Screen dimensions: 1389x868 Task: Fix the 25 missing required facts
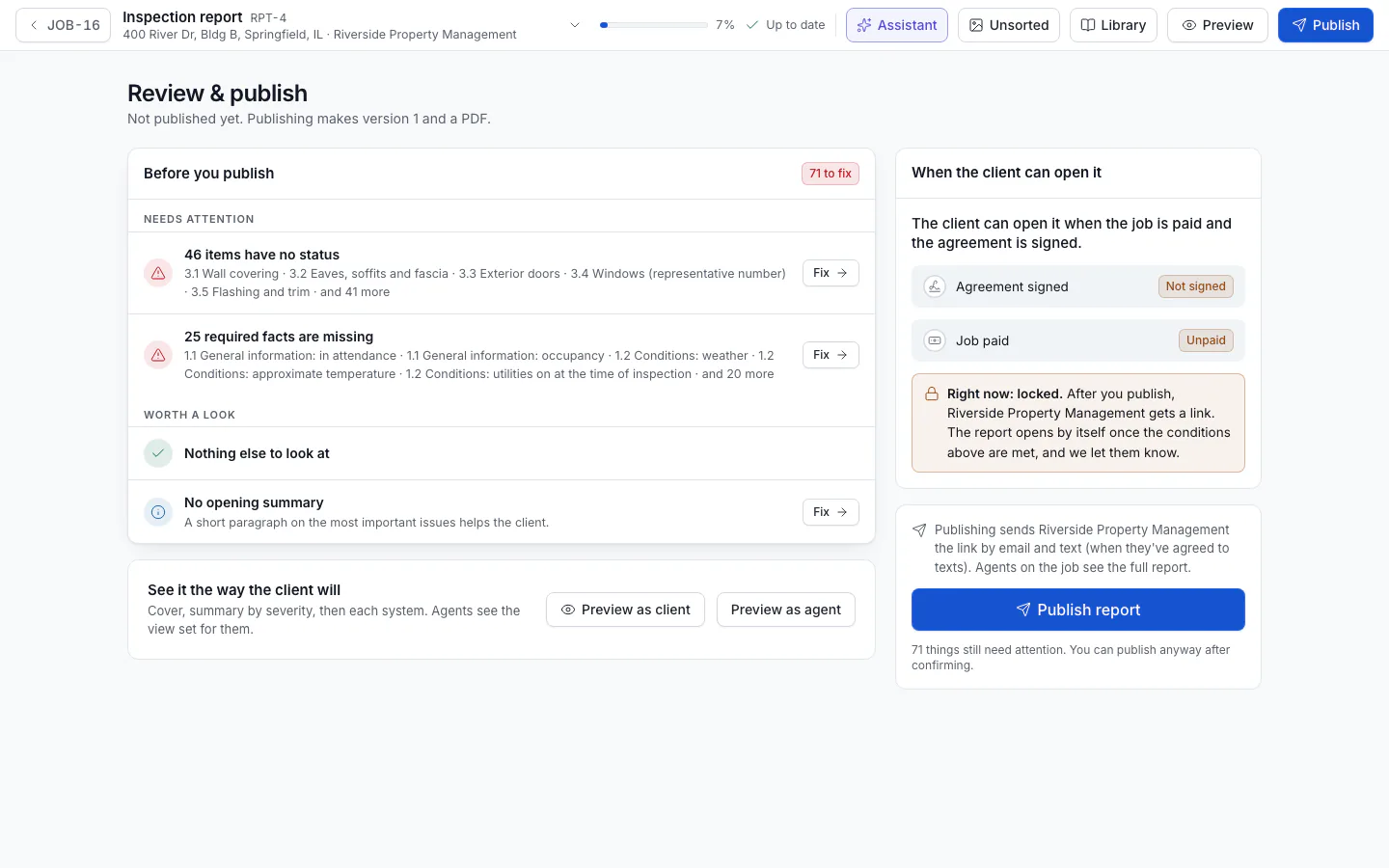[x=831, y=355]
